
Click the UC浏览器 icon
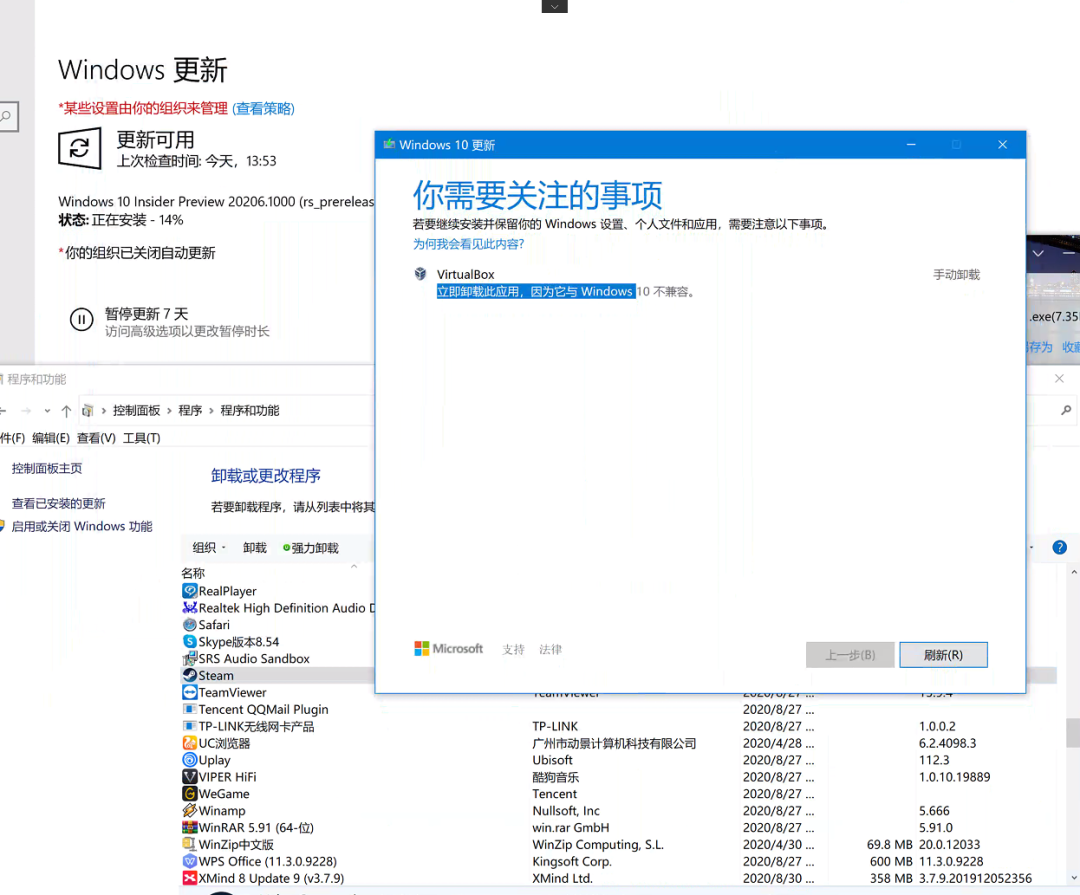pos(189,743)
